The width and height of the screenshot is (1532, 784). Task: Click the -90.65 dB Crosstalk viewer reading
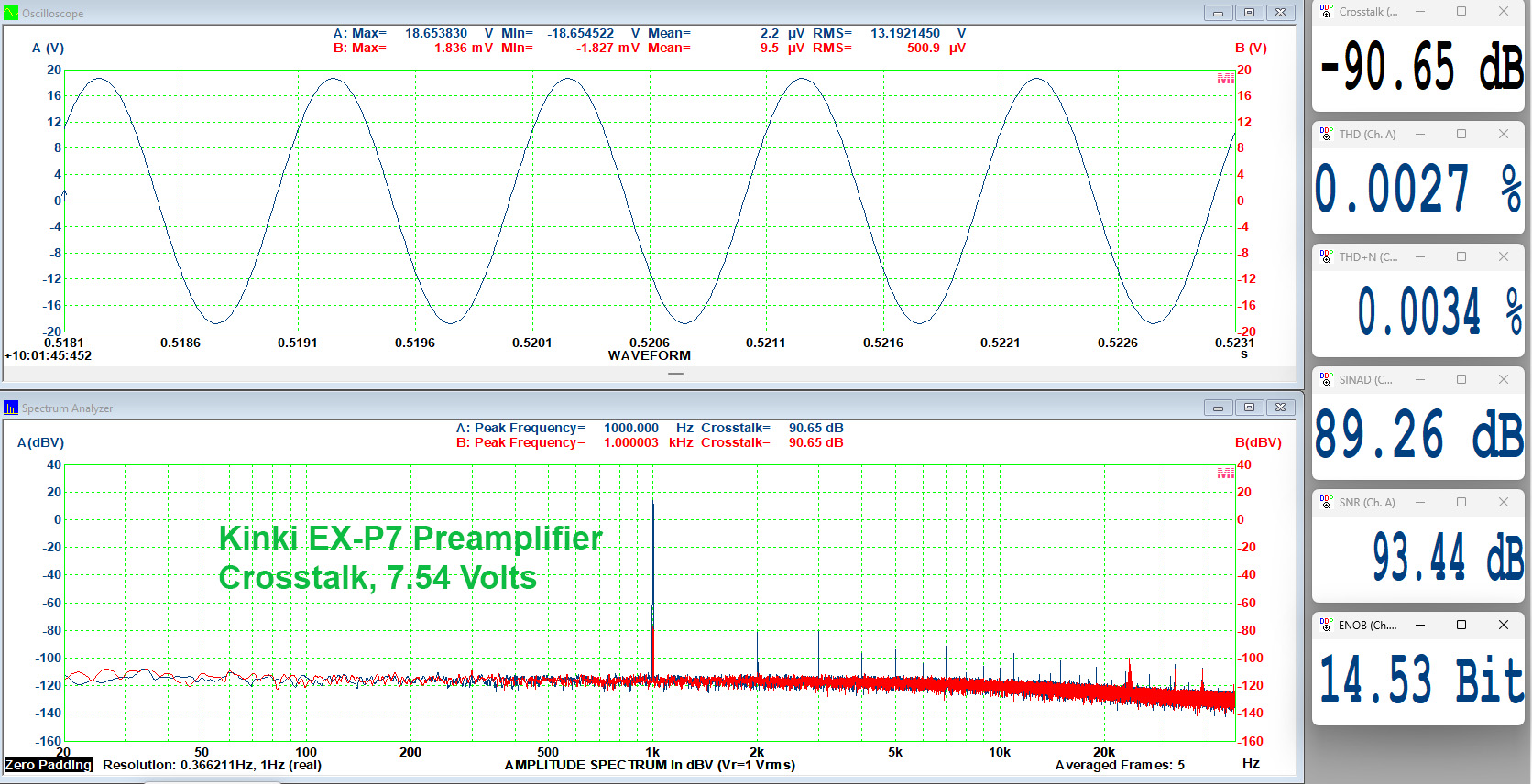[1421, 68]
